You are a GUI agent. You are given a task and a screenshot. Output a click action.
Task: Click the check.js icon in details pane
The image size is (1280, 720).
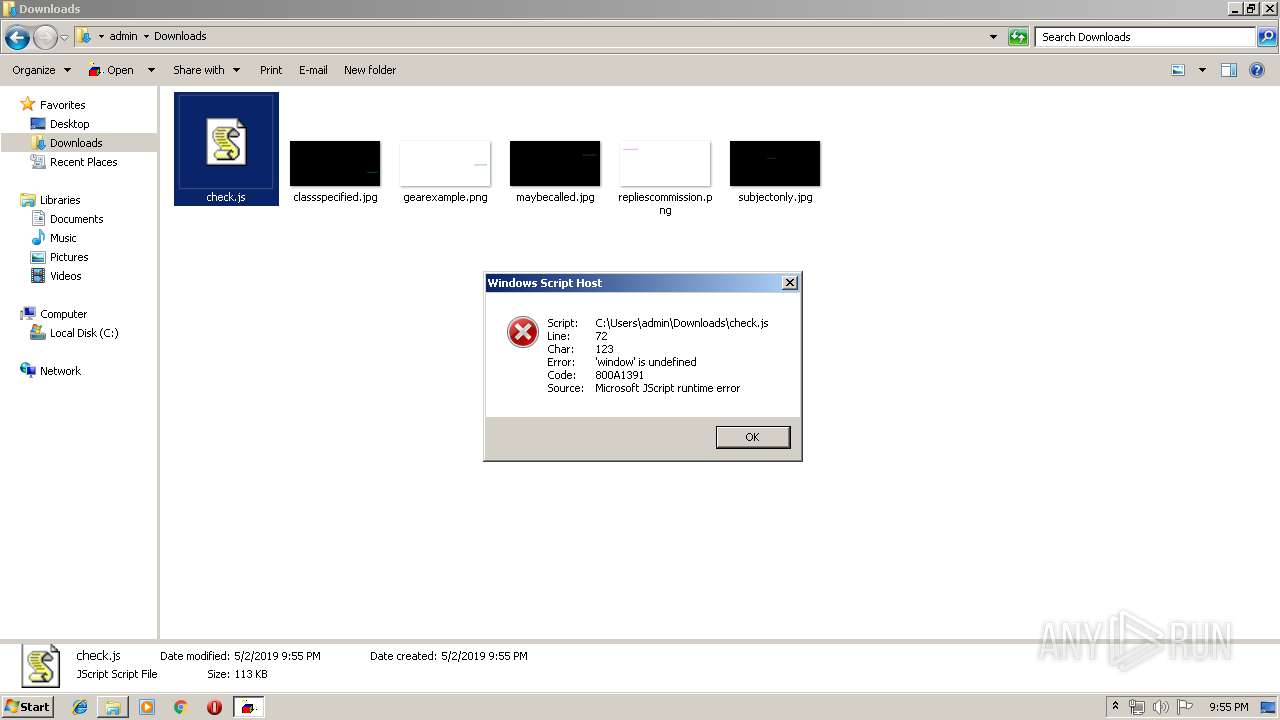[x=41, y=666]
